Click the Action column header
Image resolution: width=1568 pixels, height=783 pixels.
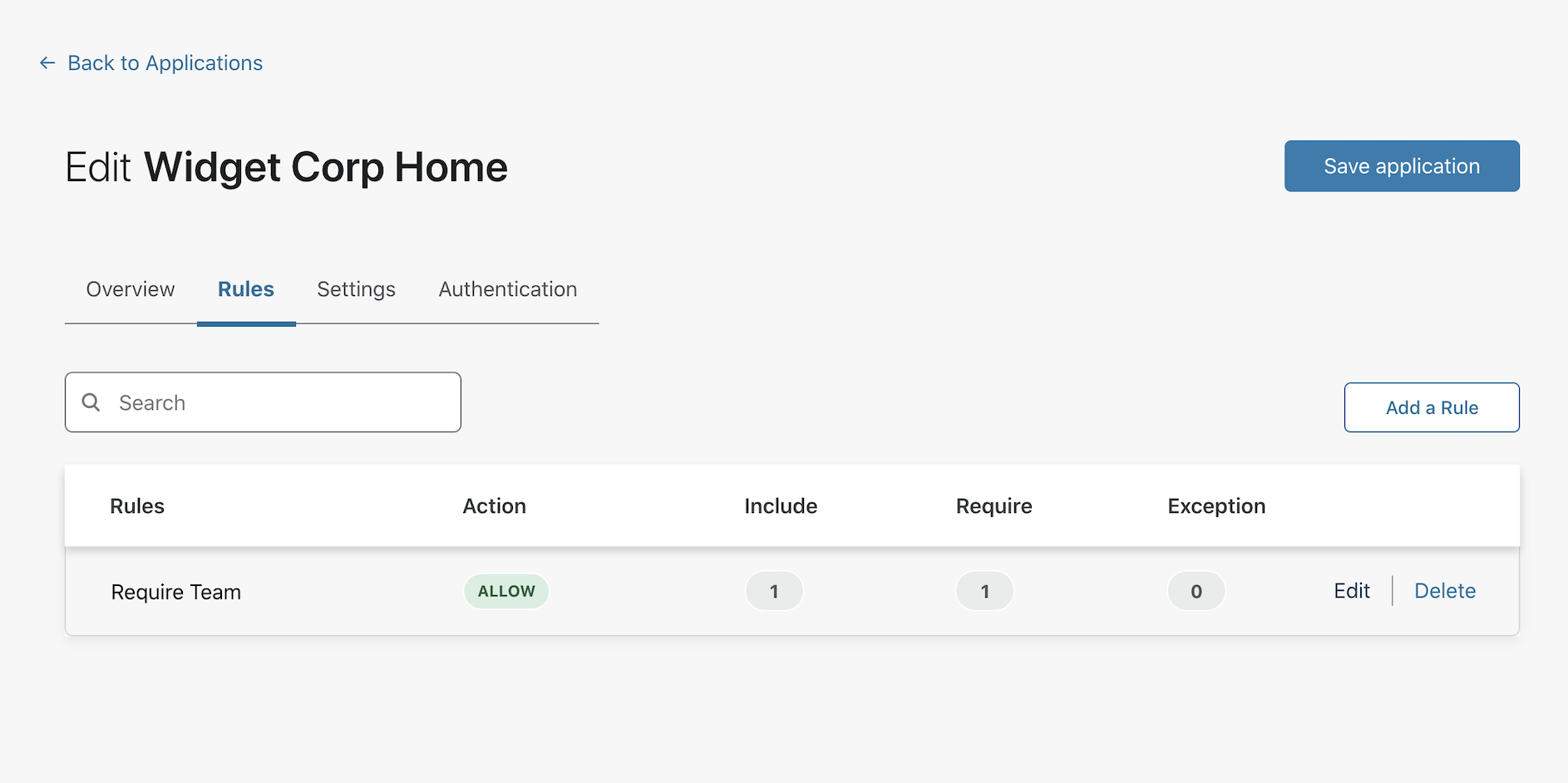[494, 506]
